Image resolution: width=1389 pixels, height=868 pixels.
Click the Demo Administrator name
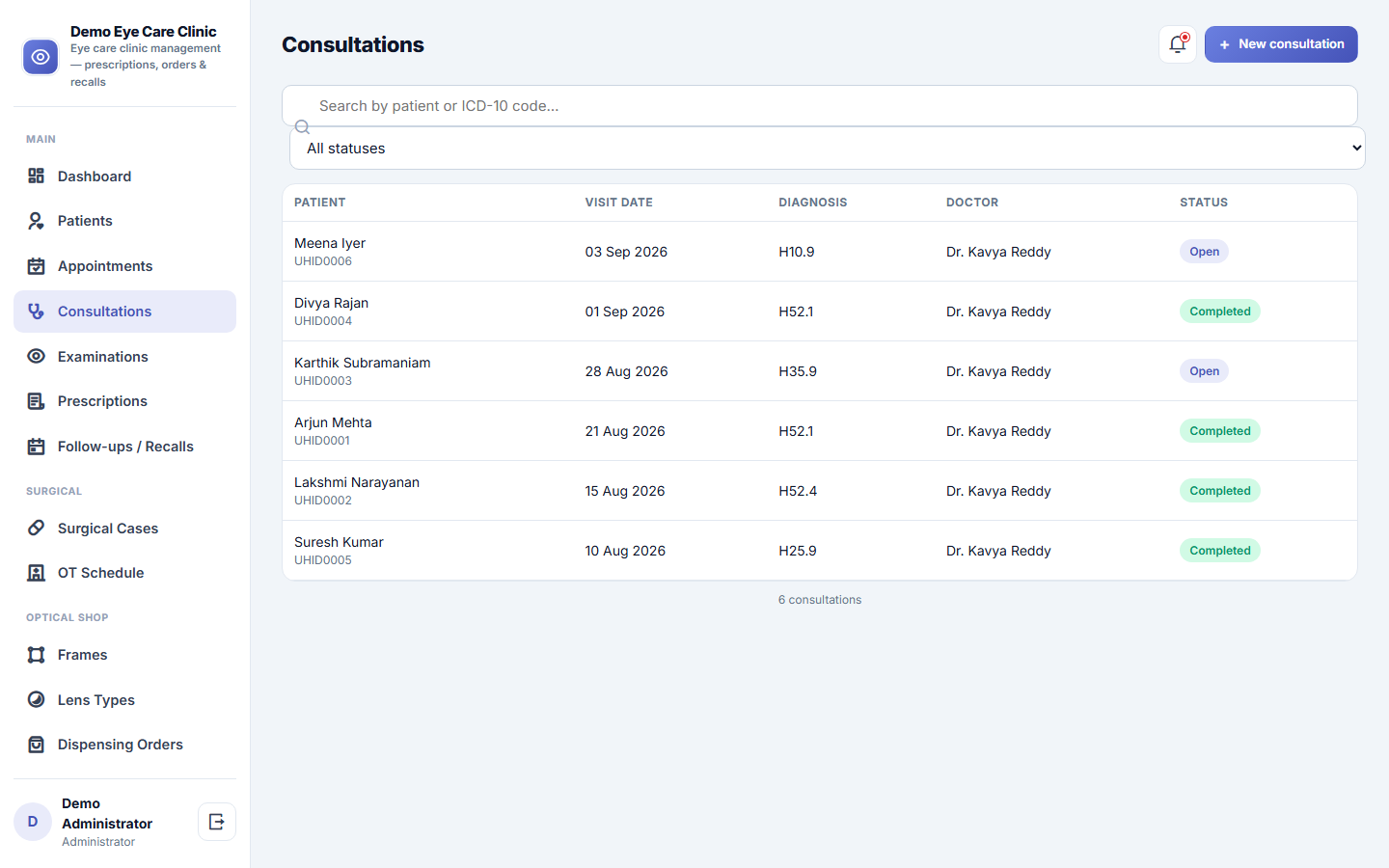point(107,813)
